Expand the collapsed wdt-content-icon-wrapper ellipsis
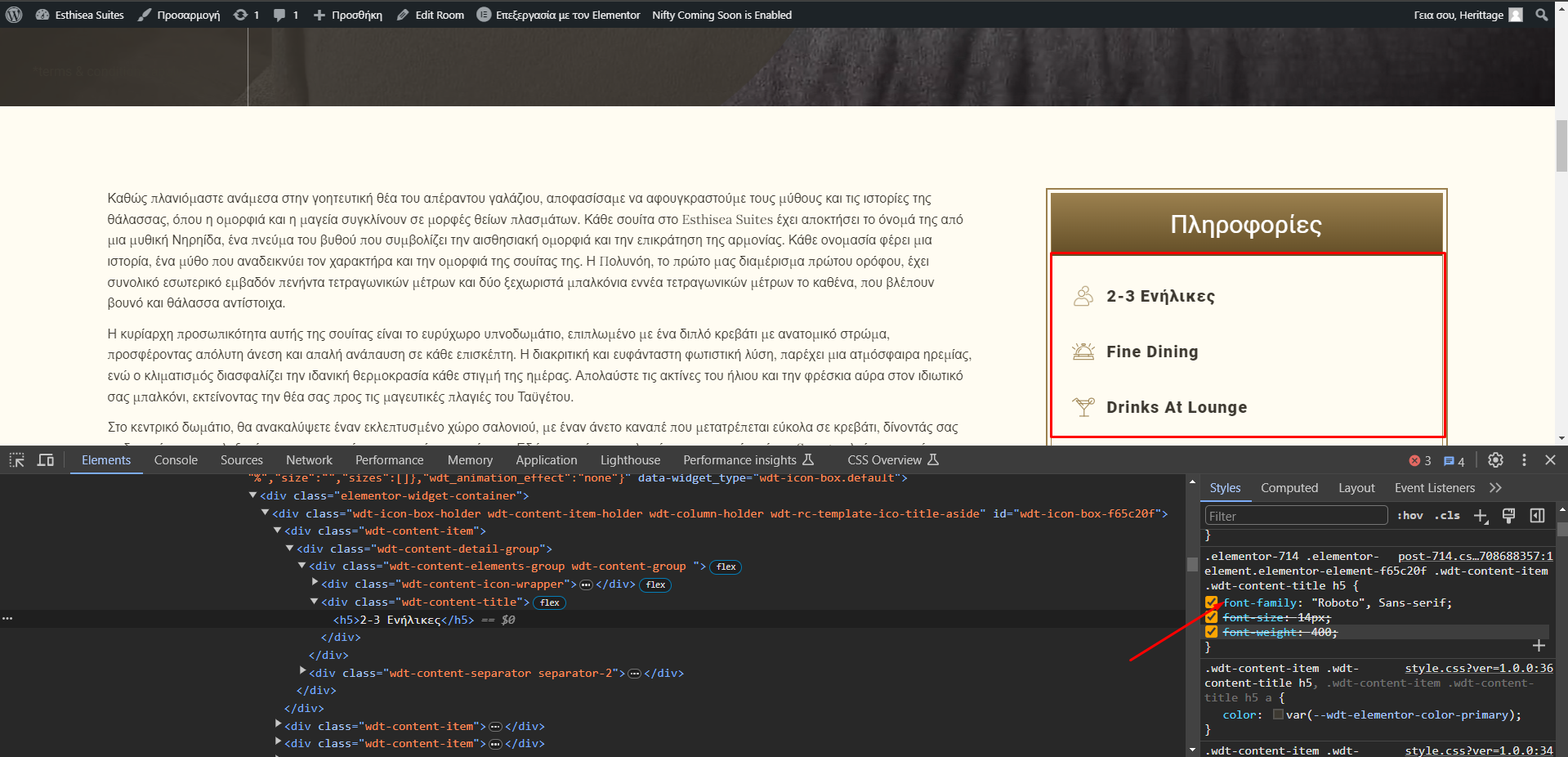The width and height of the screenshot is (1568, 757). click(x=586, y=585)
